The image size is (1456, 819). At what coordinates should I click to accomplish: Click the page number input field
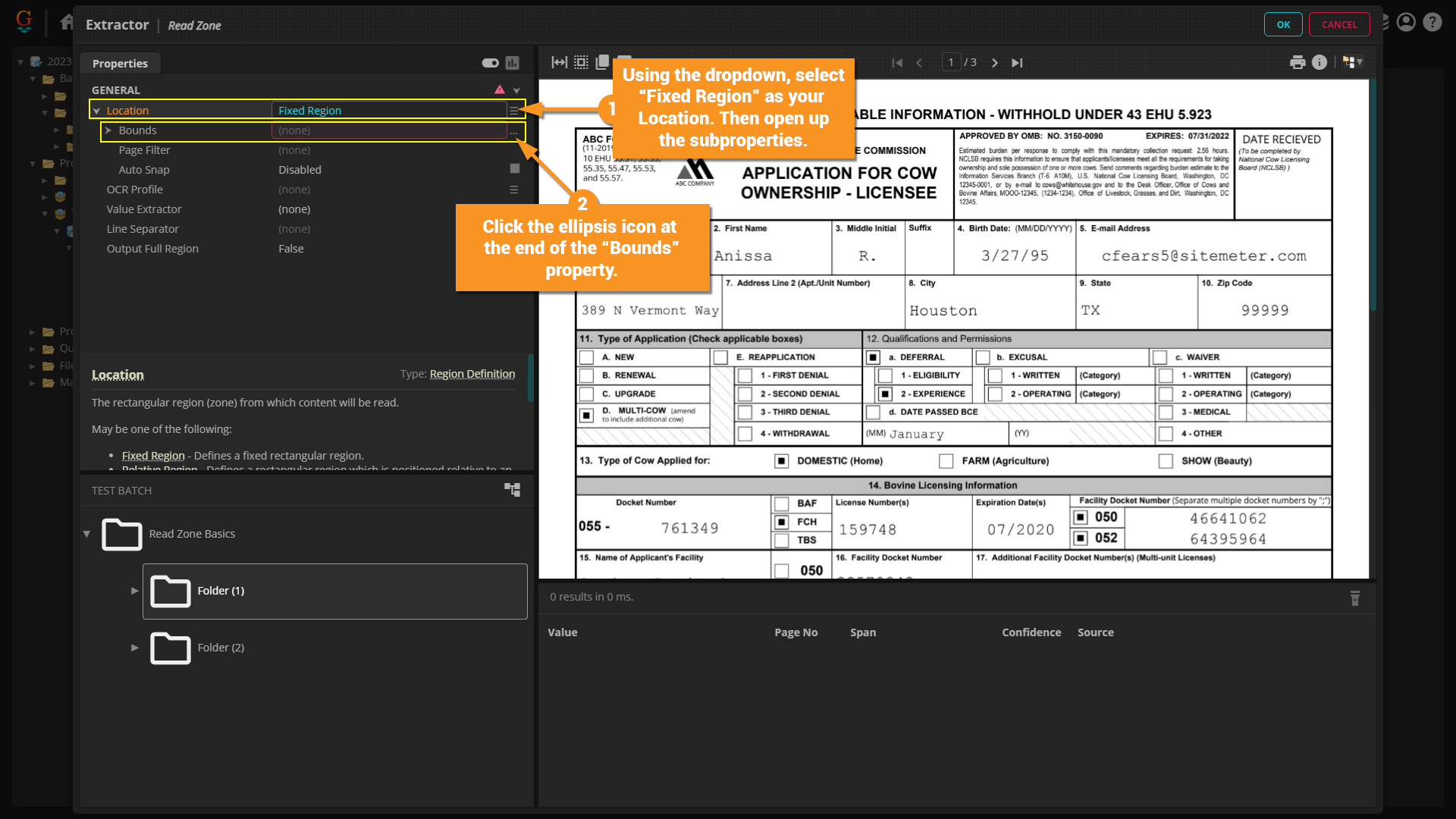point(951,62)
